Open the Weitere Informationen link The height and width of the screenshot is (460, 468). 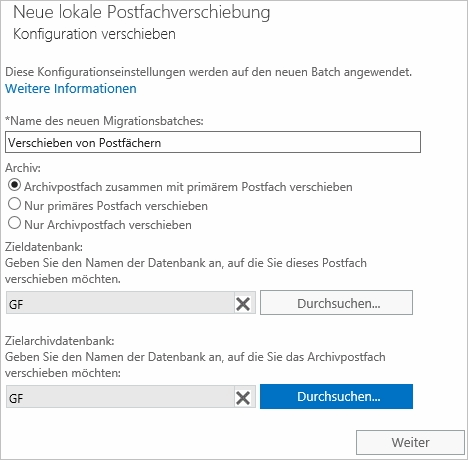coord(71,89)
